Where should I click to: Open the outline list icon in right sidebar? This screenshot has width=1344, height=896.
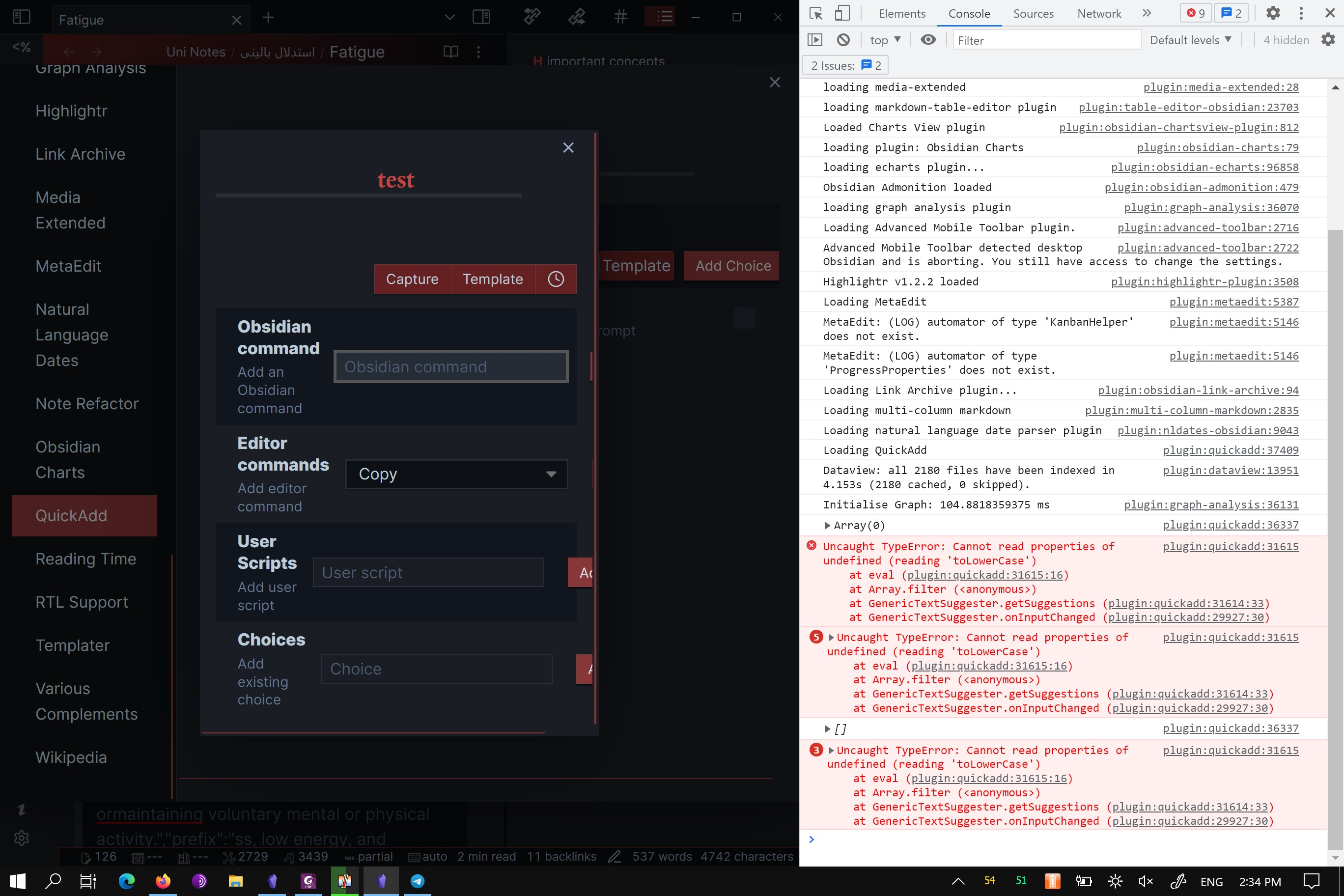click(665, 17)
